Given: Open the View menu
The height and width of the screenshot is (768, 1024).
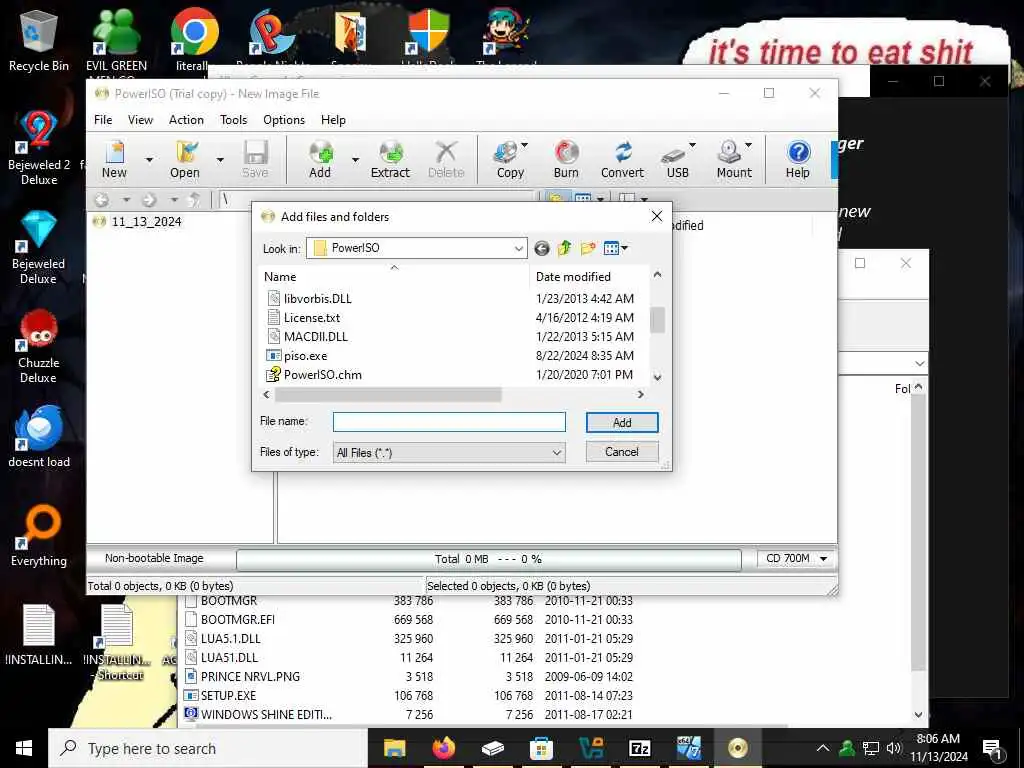Looking at the screenshot, I should coord(140,120).
